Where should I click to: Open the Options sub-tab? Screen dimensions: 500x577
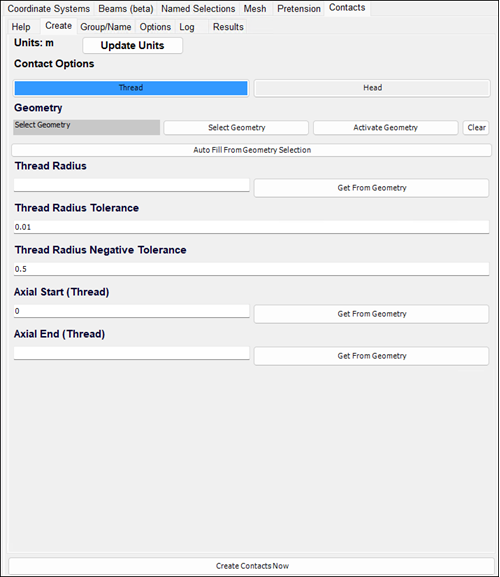pos(155,27)
